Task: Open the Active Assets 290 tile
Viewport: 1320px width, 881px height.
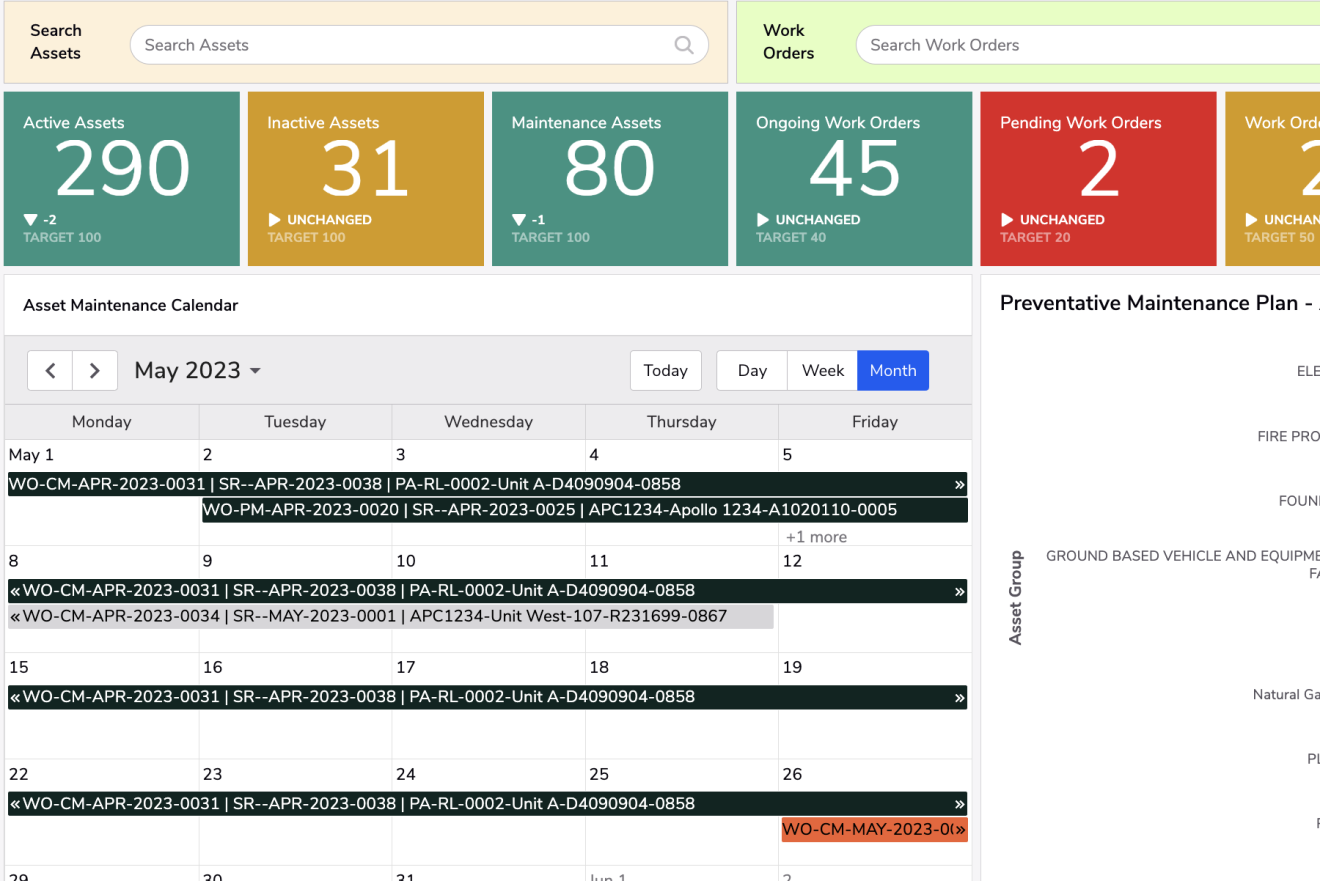Action: [122, 179]
